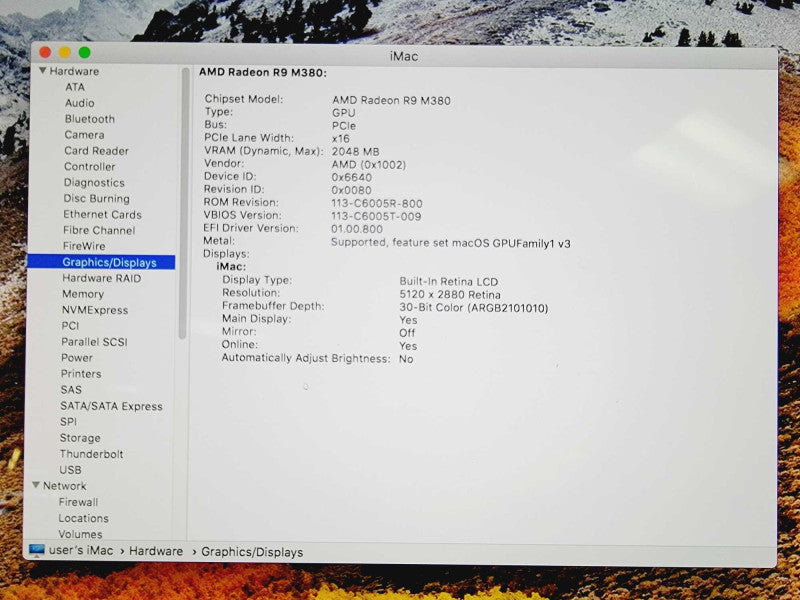Select the highlighted Graphics/Displays row
The image size is (800, 600).
click(x=101, y=262)
